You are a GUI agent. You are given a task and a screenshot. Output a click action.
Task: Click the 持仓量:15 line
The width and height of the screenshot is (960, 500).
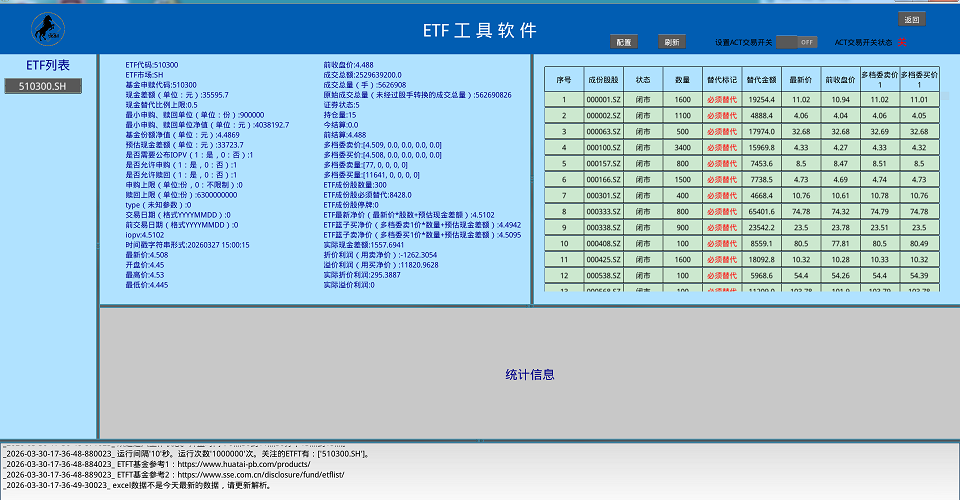[x=340, y=115]
